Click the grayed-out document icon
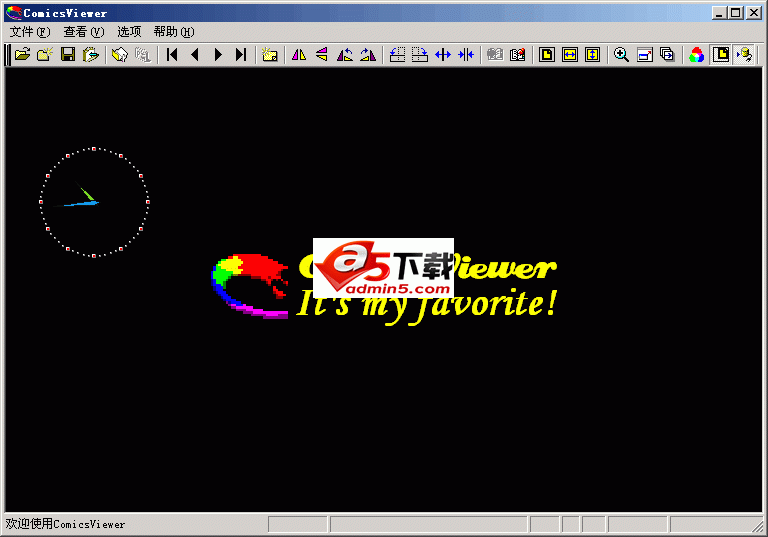768x537 pixels. click(x=143, y=54)
